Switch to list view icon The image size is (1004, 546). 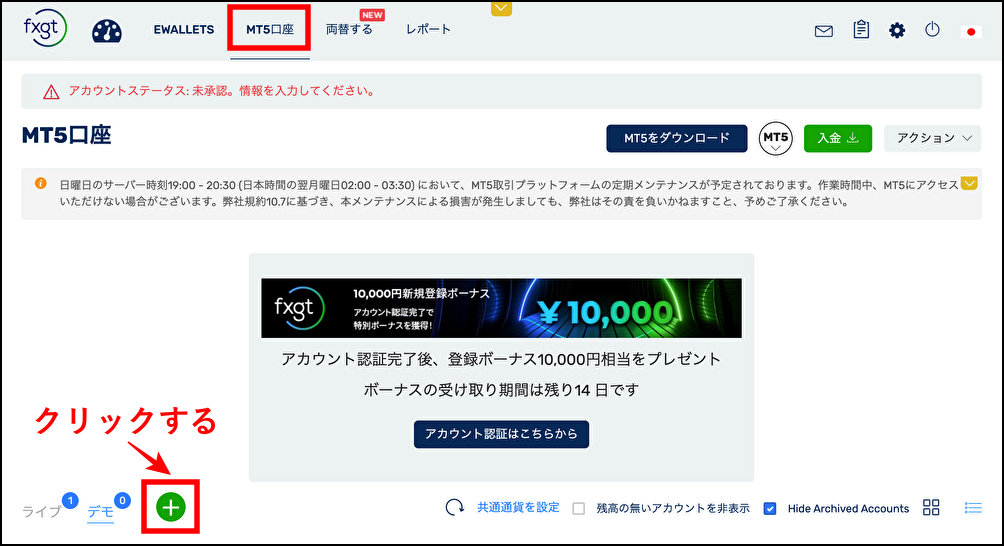tap(973, 508)
